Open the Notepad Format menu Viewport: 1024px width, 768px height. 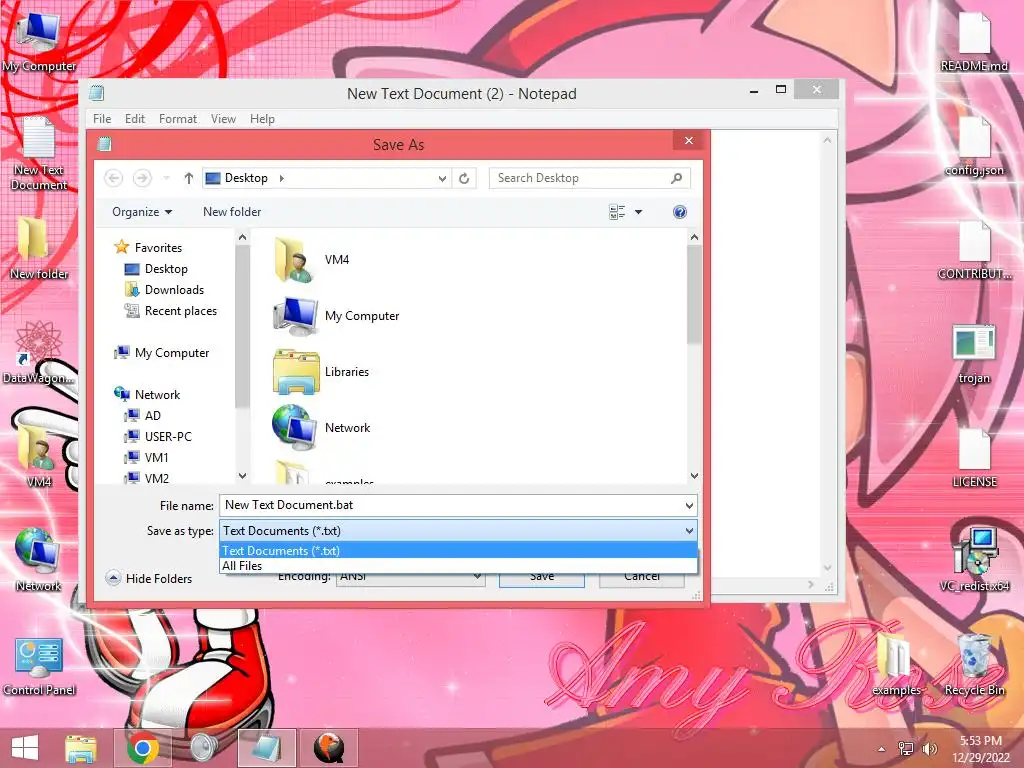coord(178,119)
